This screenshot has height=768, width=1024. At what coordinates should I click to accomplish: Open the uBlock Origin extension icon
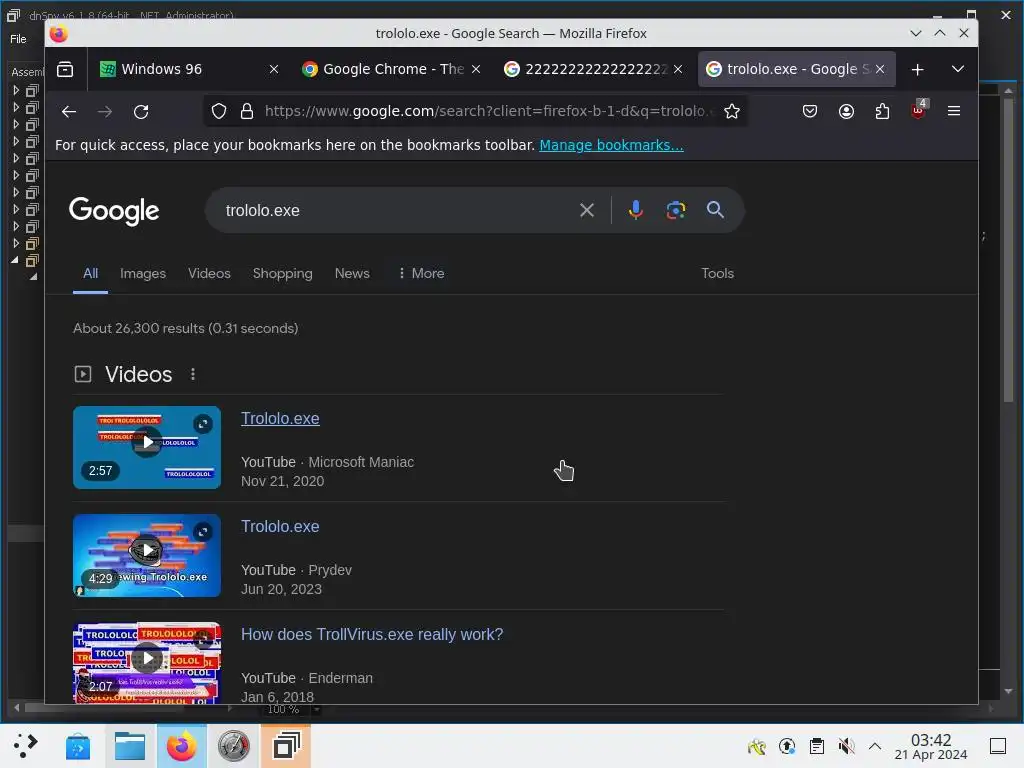point(918,110)
